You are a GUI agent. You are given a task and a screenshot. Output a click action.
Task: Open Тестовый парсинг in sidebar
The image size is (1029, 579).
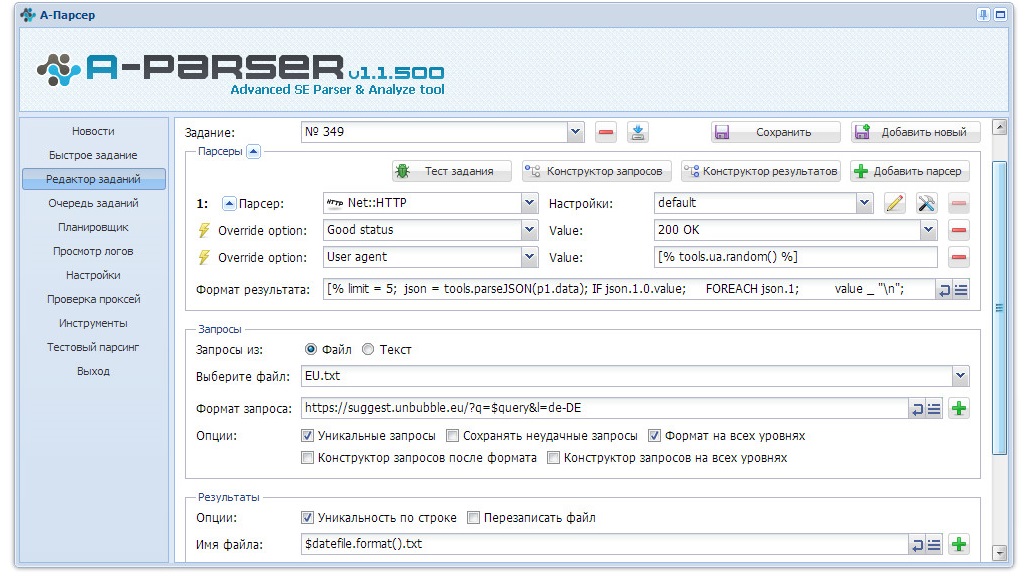(93, 347)
